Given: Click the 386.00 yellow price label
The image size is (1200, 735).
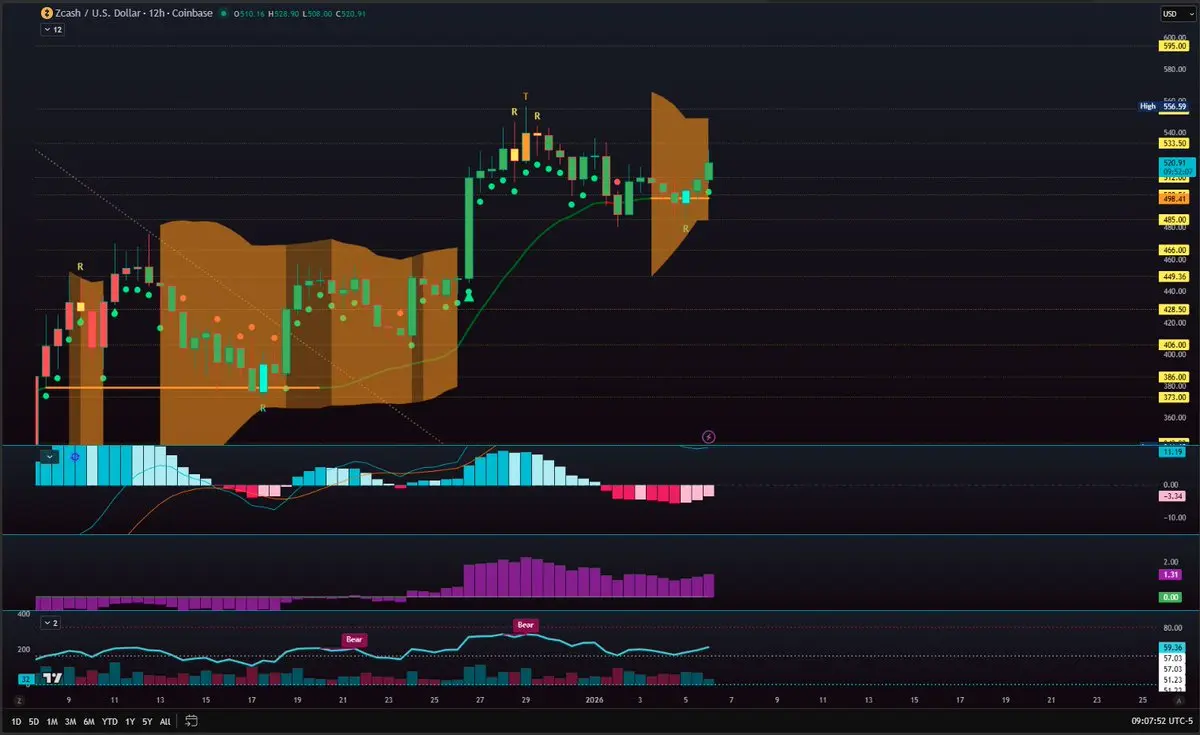Looking at the screenshot, I should (x=1173, y=376).
